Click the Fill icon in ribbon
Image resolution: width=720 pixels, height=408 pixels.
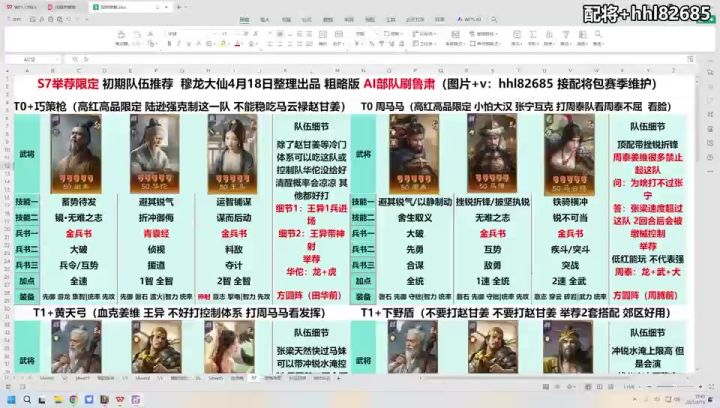(517, 35)
